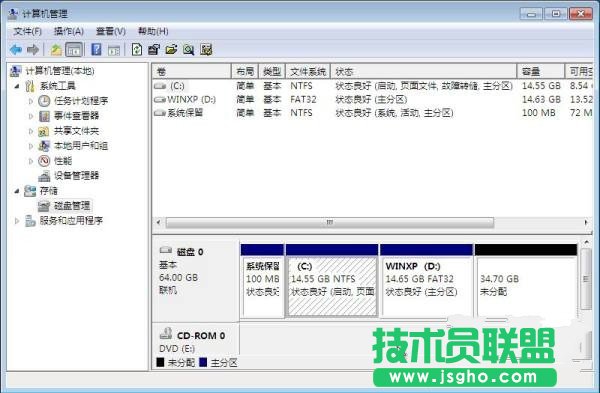
Task: Open the 查看(V) menu
Action: 111,31
